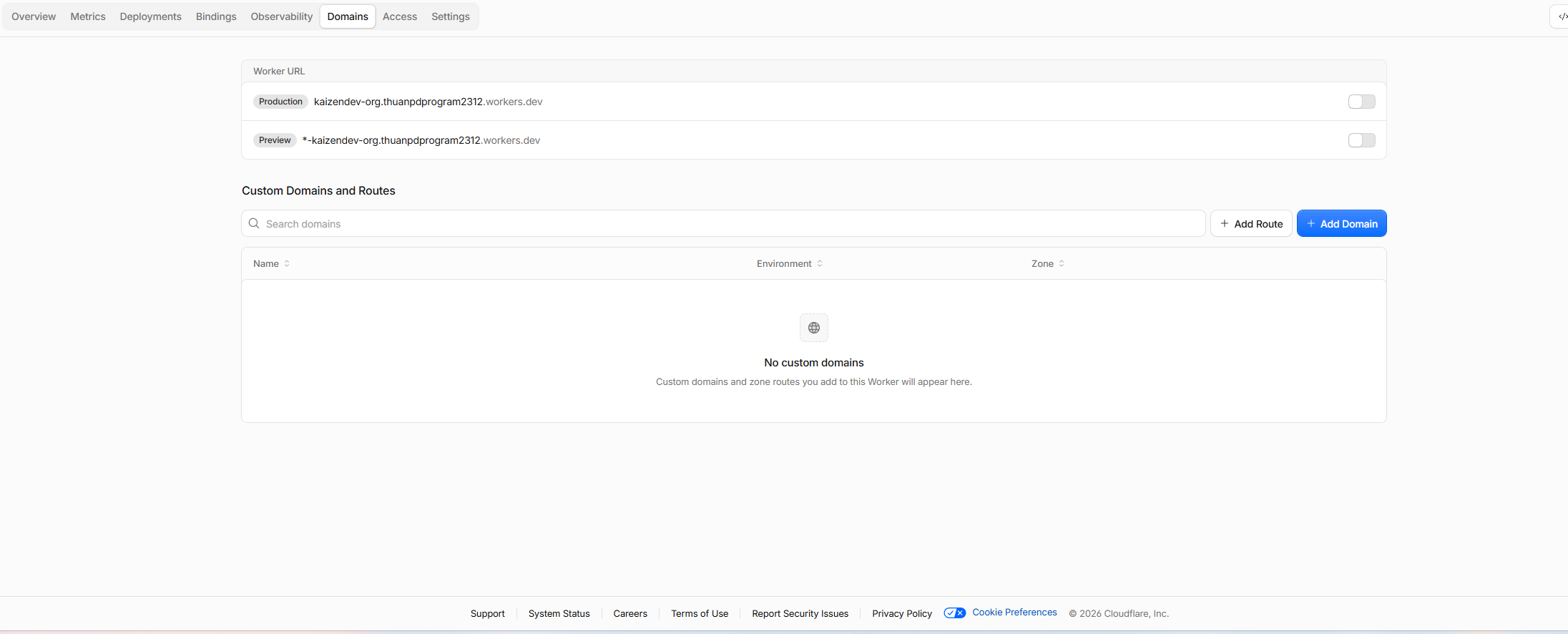This screenshot has height=634, width=1568.
Task: Click the Worker URL section header
Action: point(279,71)
